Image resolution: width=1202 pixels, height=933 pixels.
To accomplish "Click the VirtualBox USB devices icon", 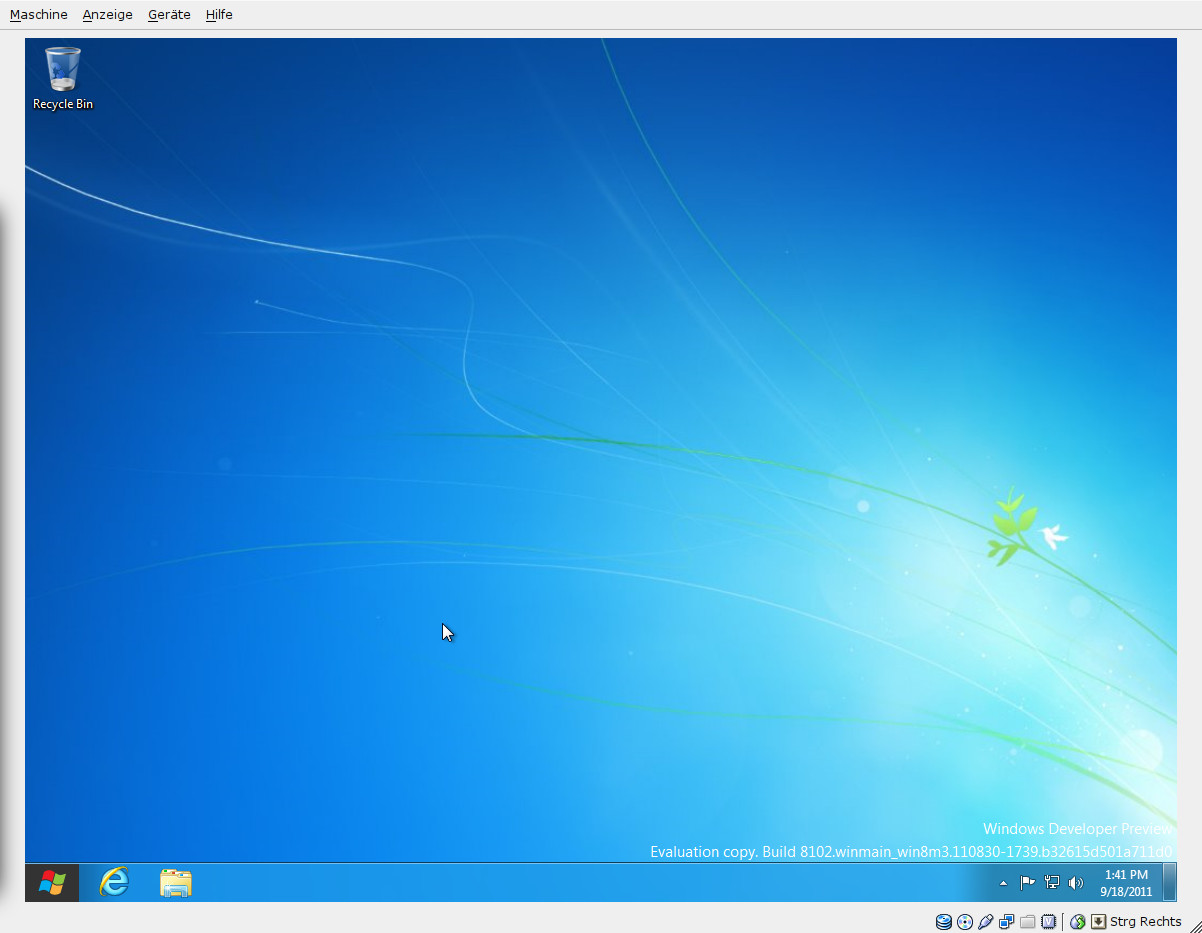I will tap(986, 922).
